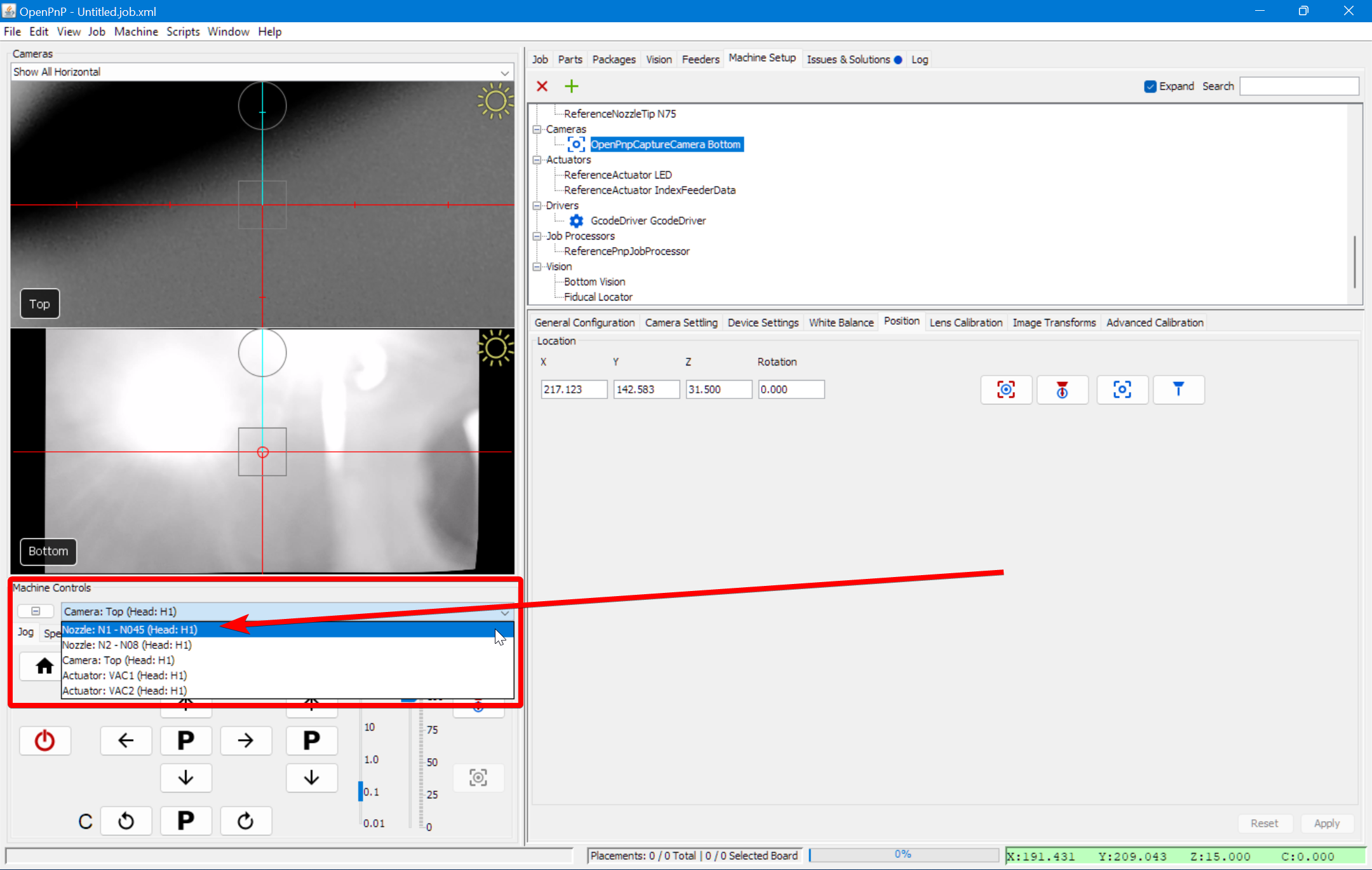This screenshot has height=870, width=1372.
Task: Delete selected machine element with red X
Action: [542, 86]
